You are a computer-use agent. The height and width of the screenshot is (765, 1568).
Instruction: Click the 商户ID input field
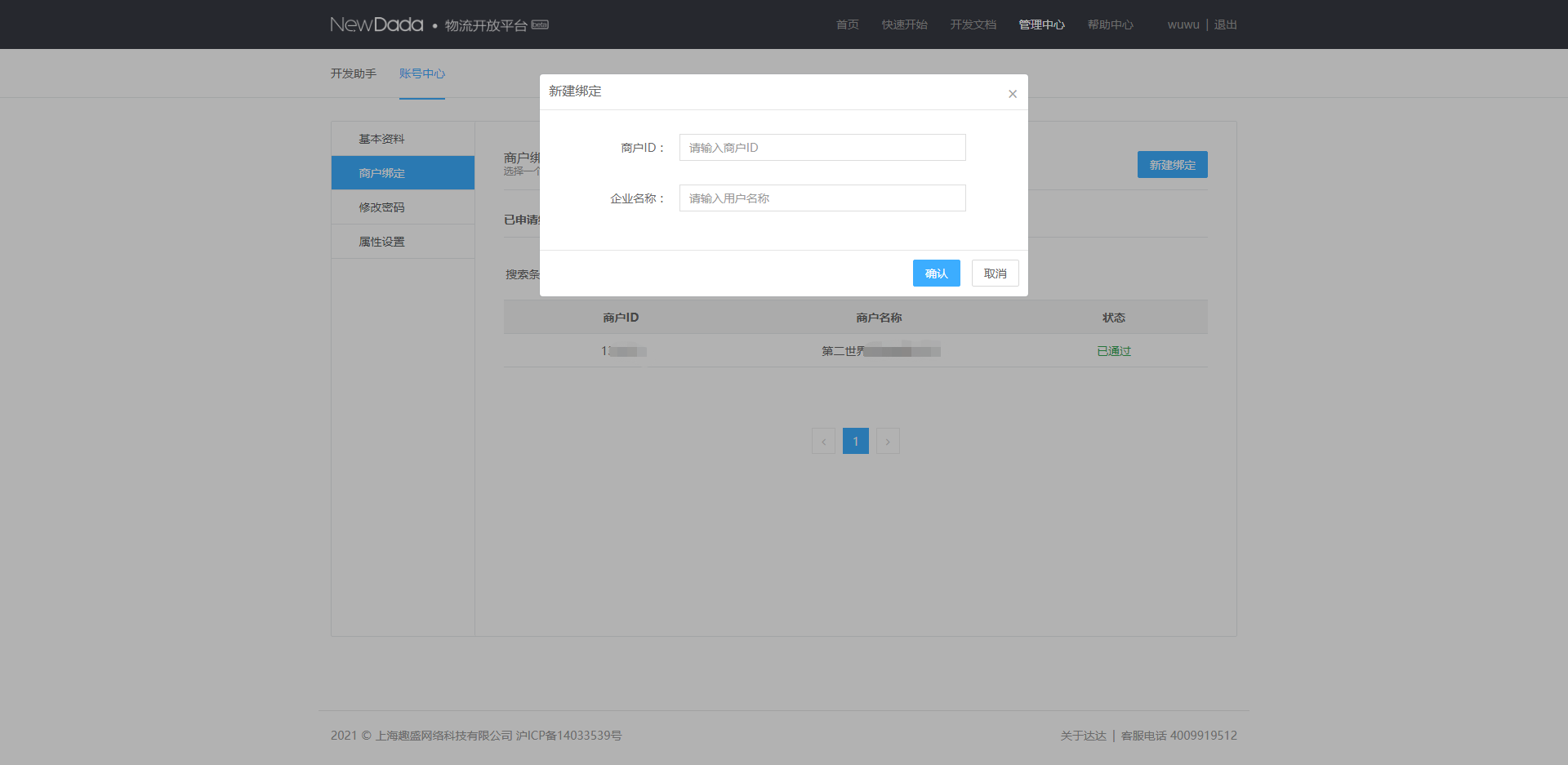coord(822,148)
